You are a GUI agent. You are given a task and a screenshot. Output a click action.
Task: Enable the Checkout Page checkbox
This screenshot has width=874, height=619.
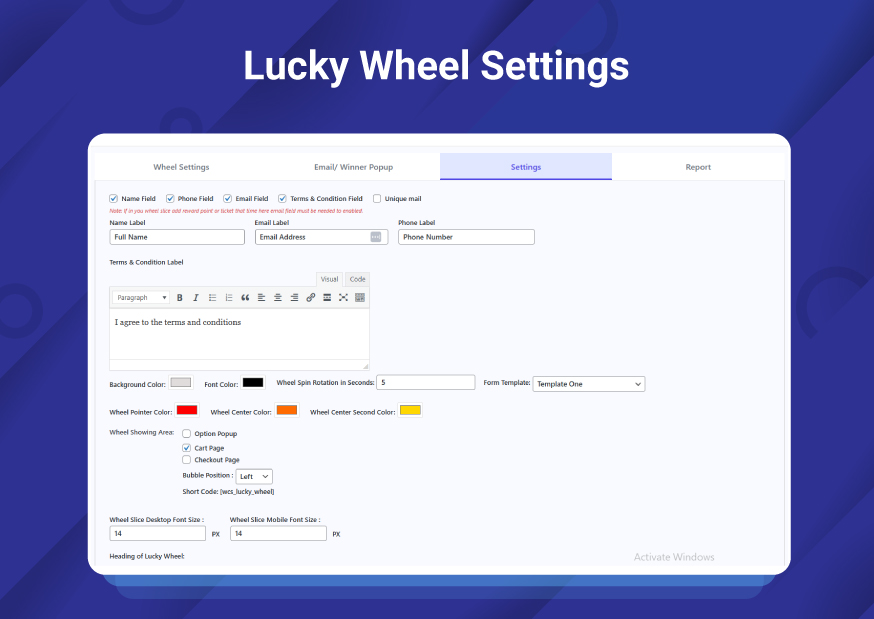[187, 460]
